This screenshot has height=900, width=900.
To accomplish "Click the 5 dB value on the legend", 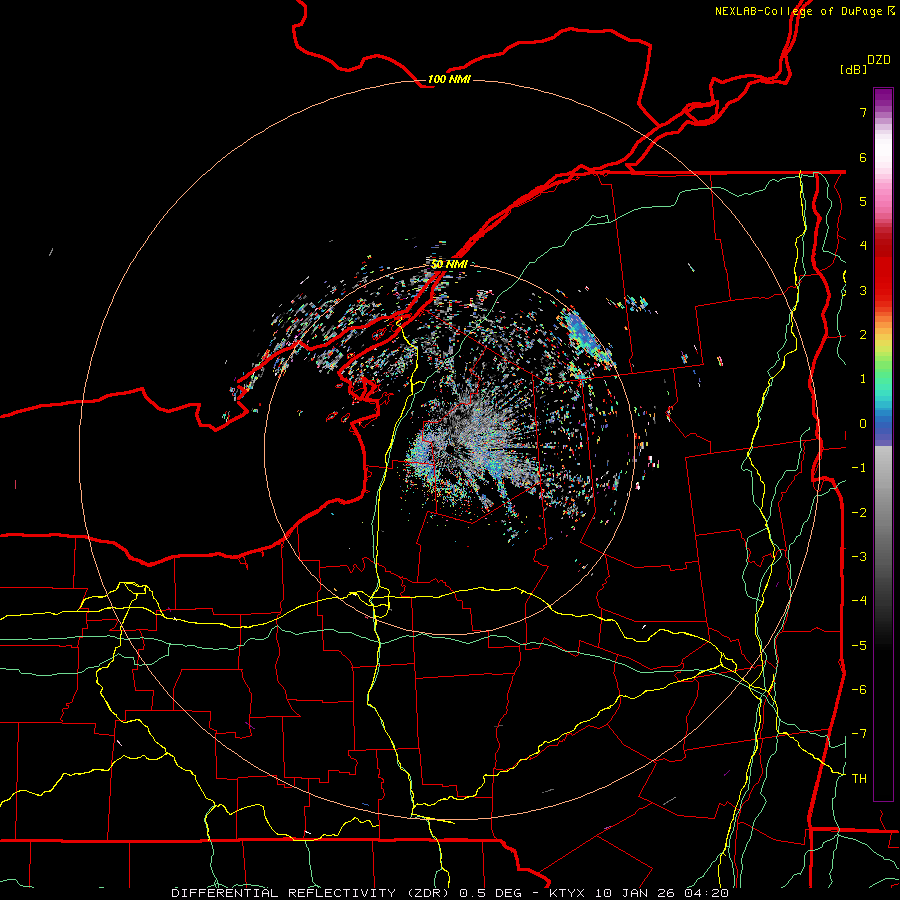I will (863, 201).
